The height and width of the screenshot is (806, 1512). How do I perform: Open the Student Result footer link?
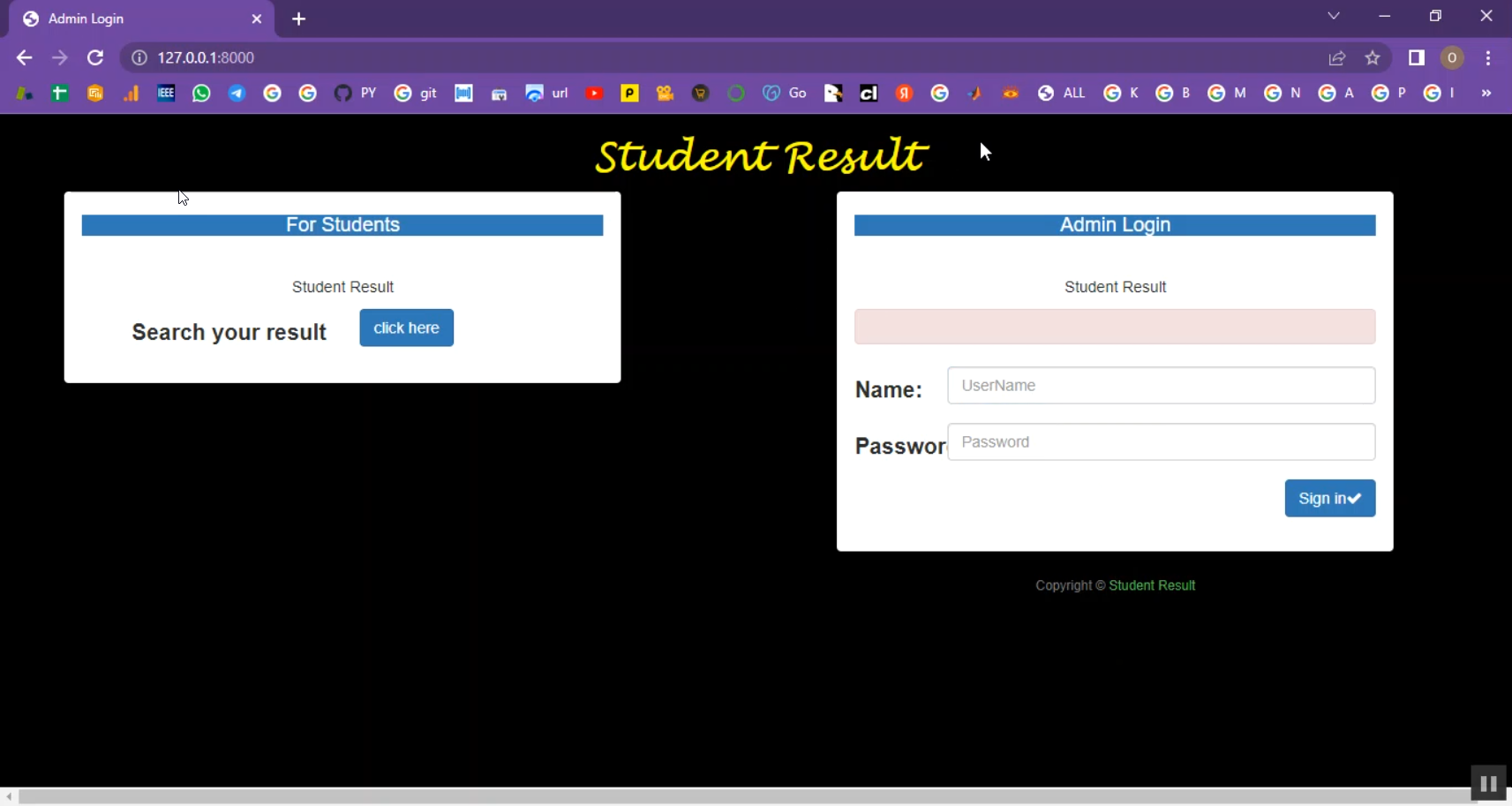[1152, 585]
